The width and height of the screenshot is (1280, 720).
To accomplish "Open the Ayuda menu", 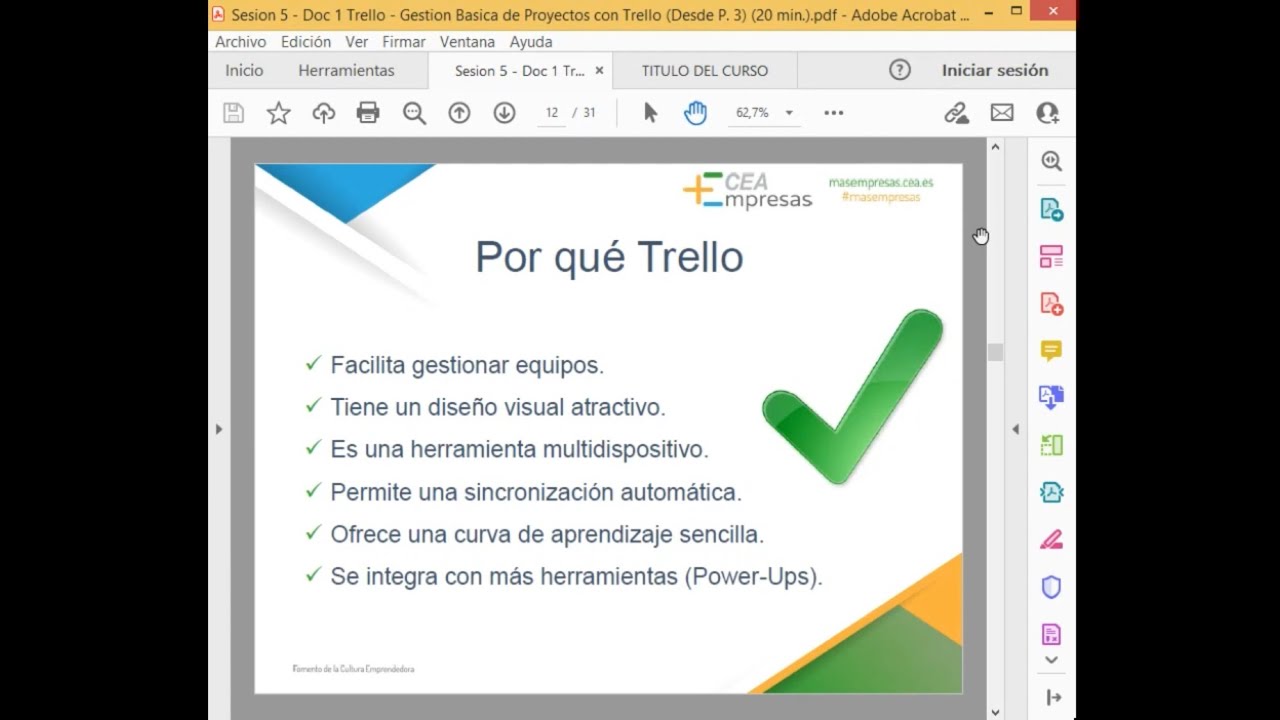I will tap(531, 42).
